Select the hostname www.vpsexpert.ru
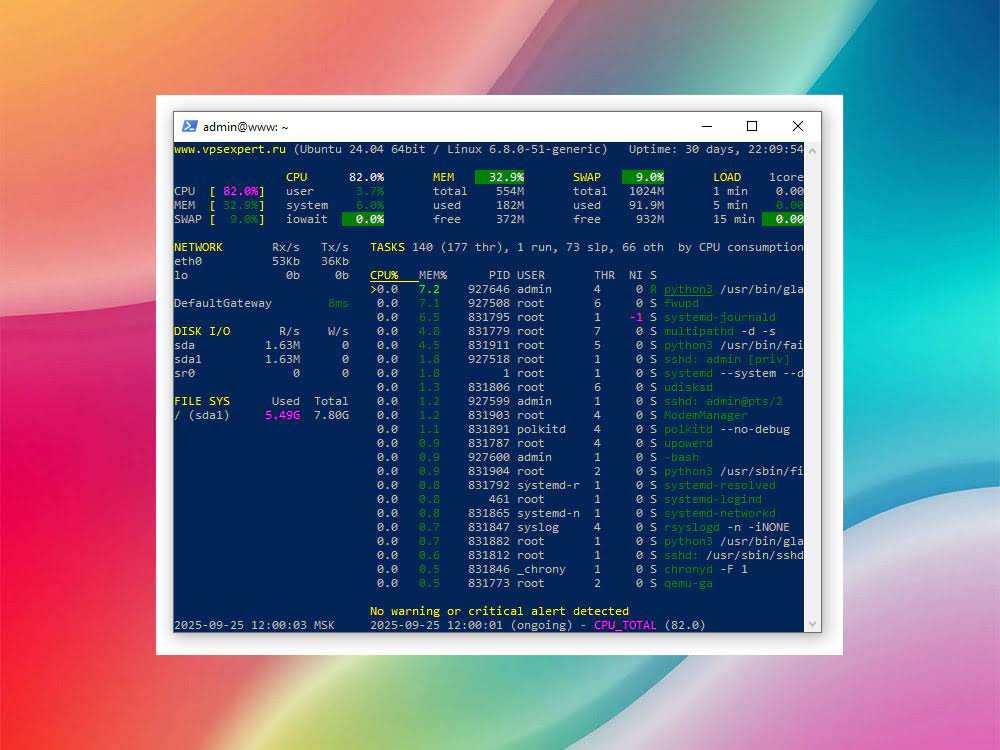1000x750 pixels. [x=230, y=149]
